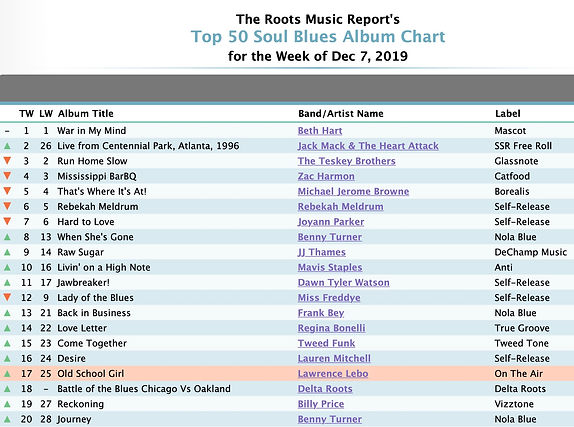574x427 pixels.
Task: Click the up arrow beside Back in Business
Action: [7, 313]
